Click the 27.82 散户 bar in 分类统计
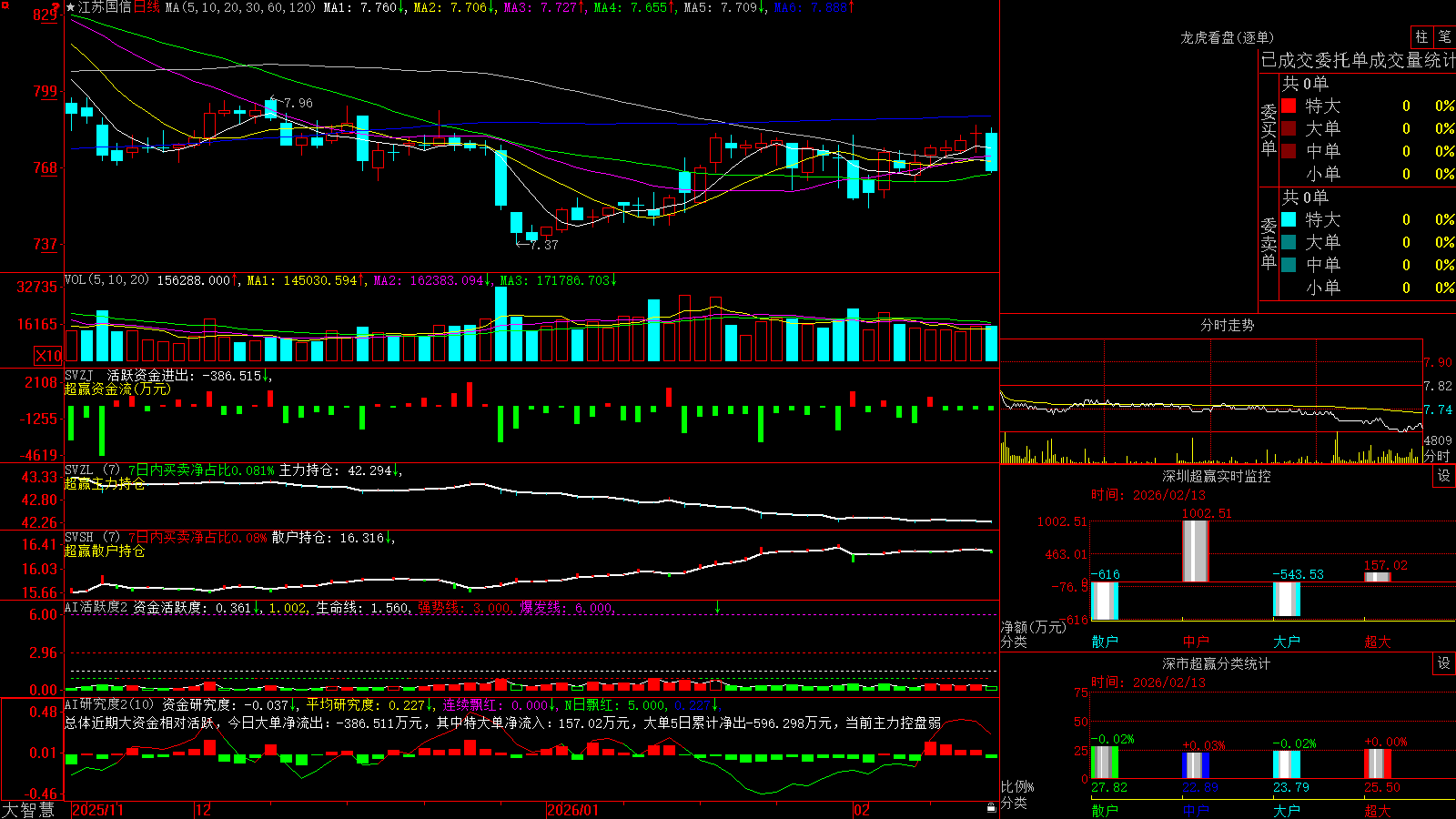1456x819 pixels. point(1105,763)
